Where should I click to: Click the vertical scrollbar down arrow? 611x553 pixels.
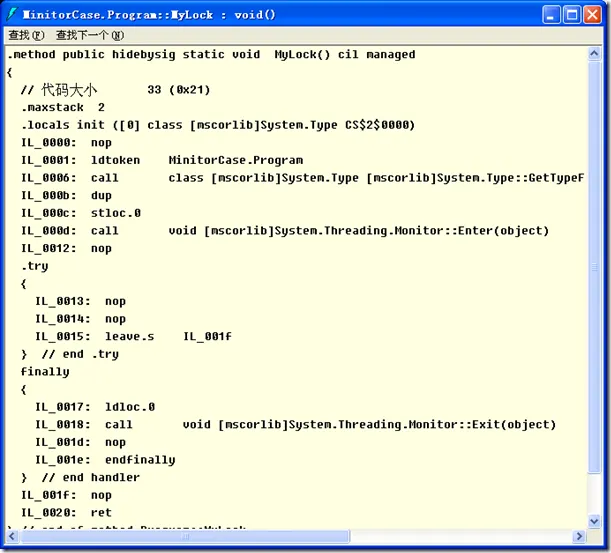point(594,521)
